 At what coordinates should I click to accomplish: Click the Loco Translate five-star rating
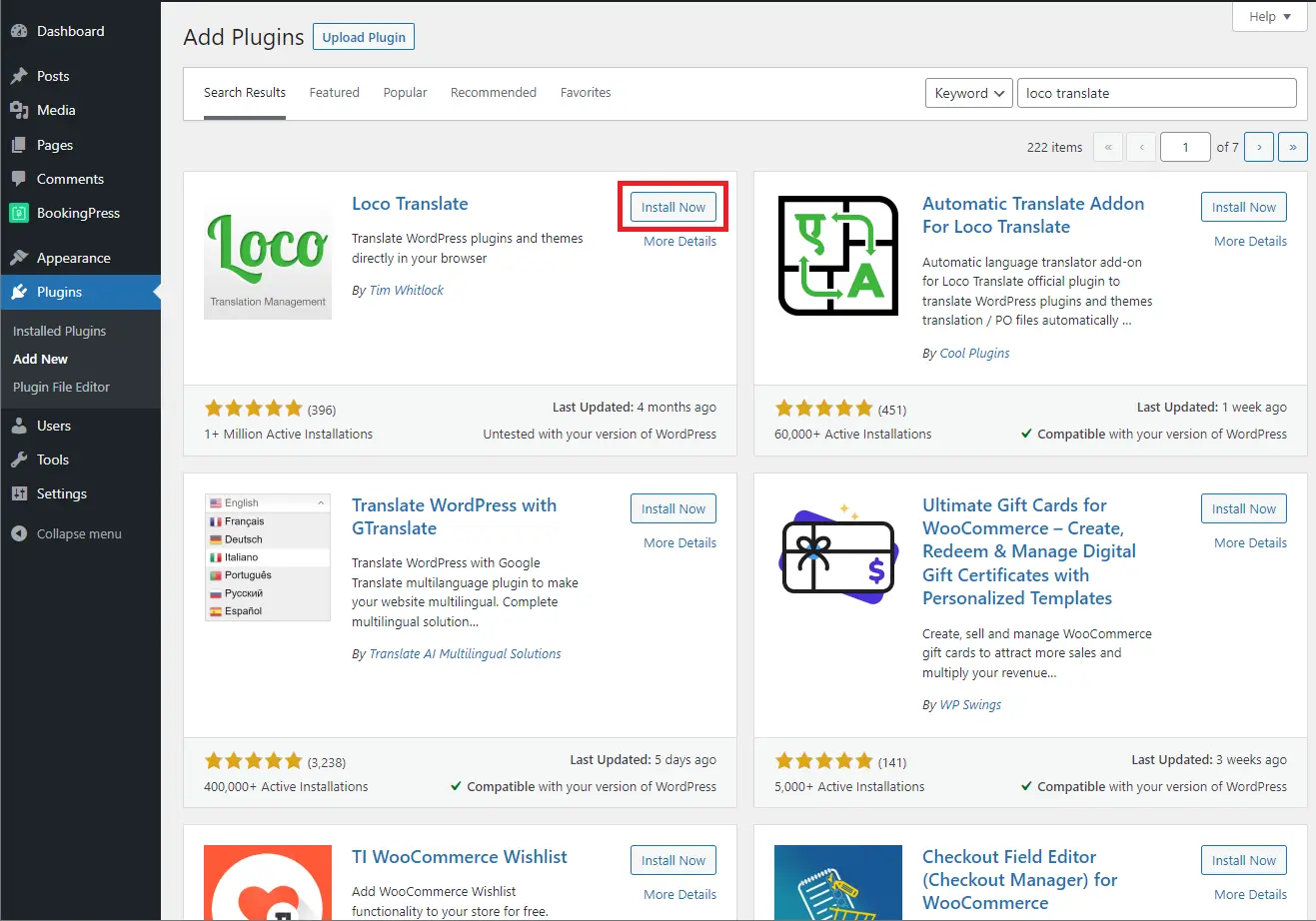(253, 409)
